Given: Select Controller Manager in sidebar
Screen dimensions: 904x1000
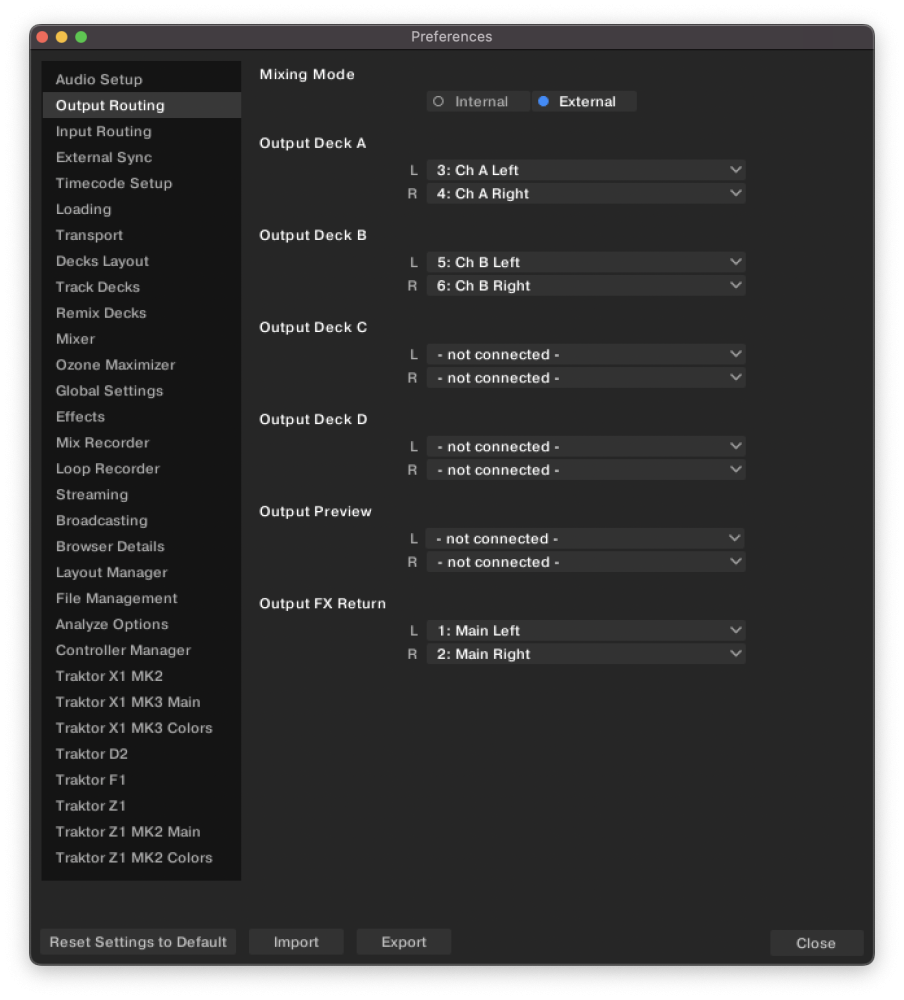Looking at the screenshot, I should [x=123, y=651].
